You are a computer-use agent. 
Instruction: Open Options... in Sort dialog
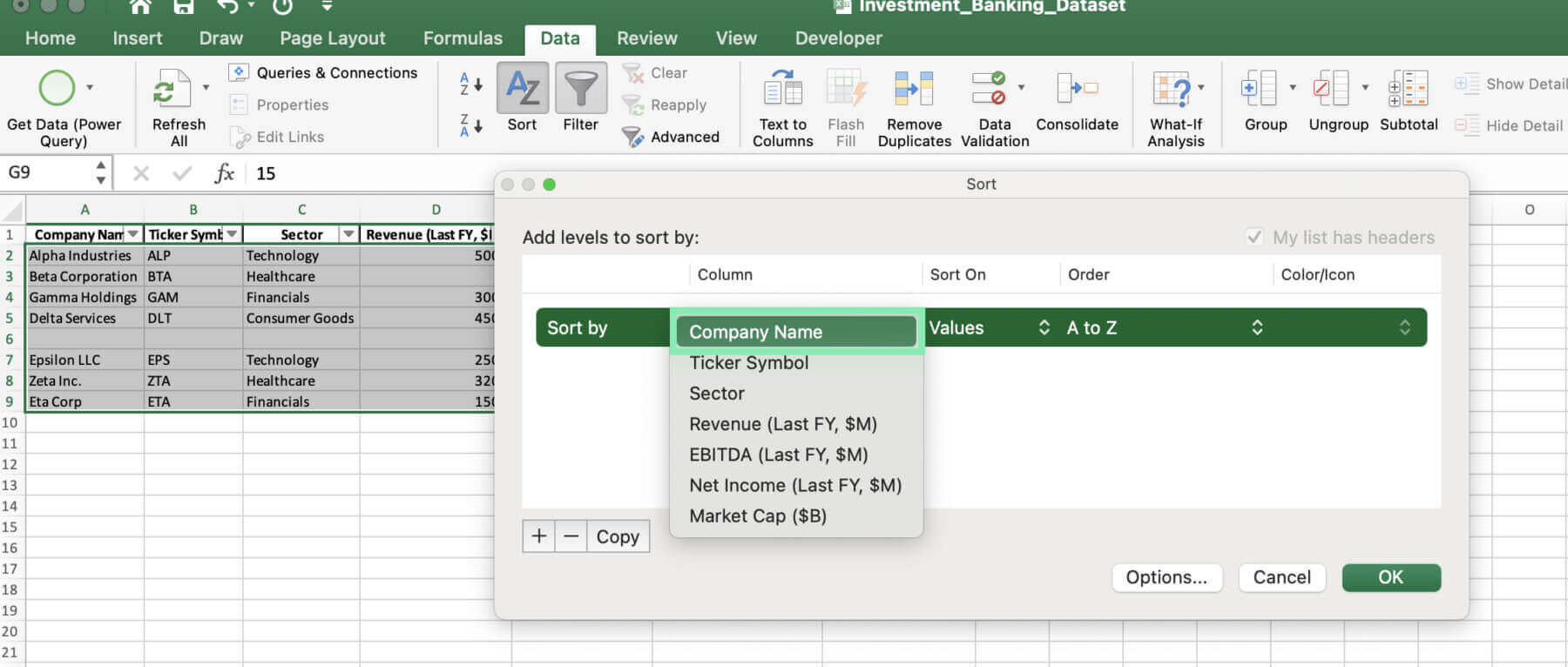tap(1166, 577)
